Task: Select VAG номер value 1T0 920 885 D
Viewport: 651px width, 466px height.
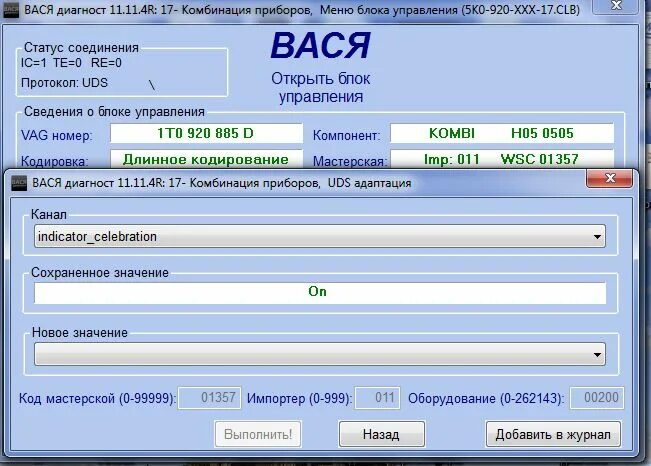Action: point(206,133)
